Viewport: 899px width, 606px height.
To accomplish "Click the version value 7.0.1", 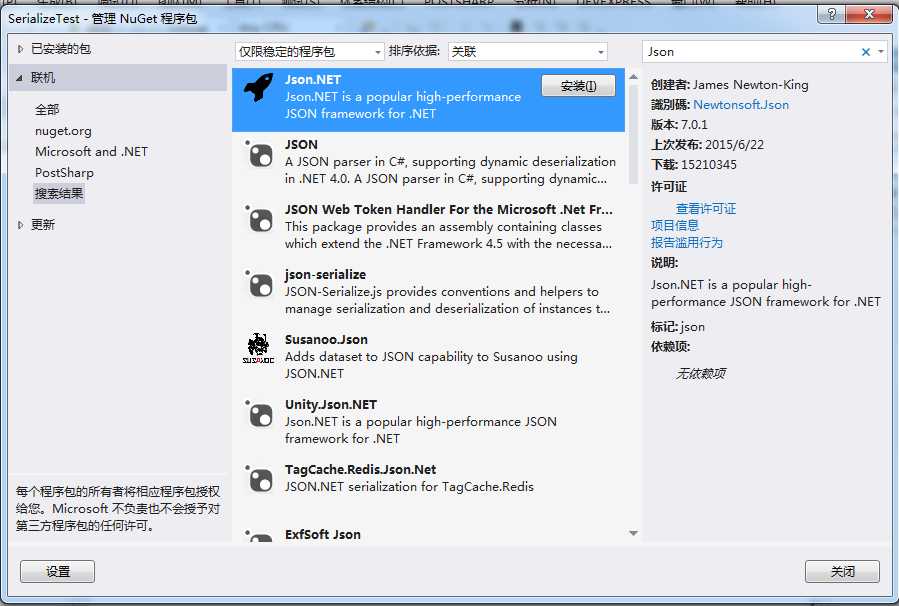I will point(694,124).
